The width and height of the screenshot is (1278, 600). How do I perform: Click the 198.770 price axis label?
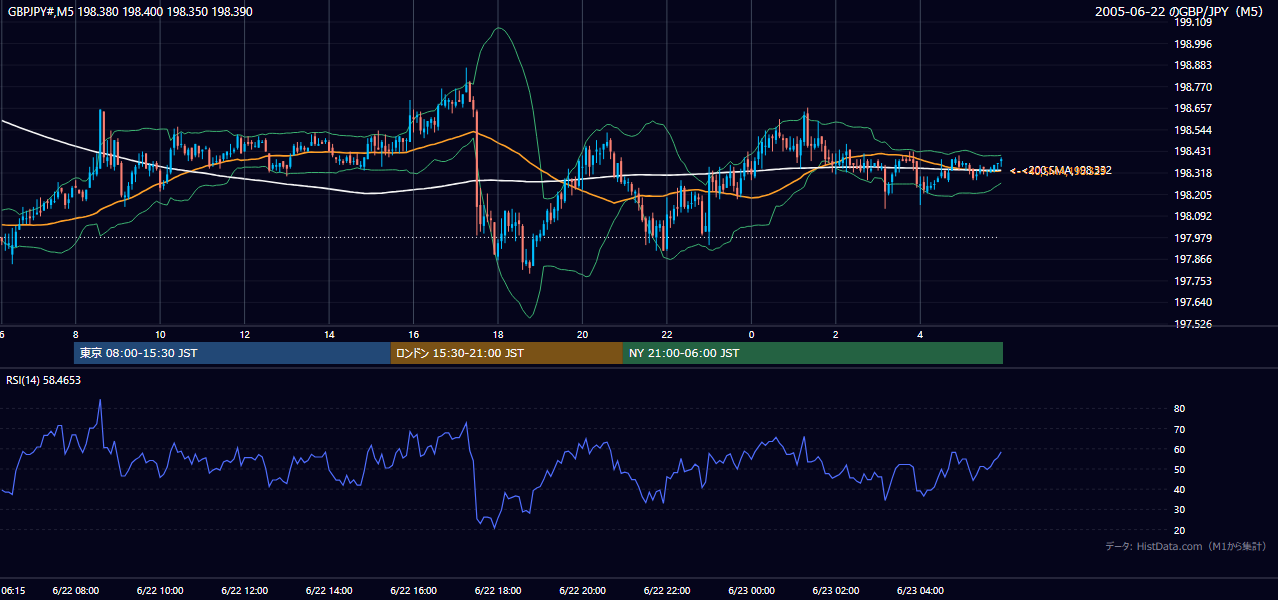click(1192, 87)
